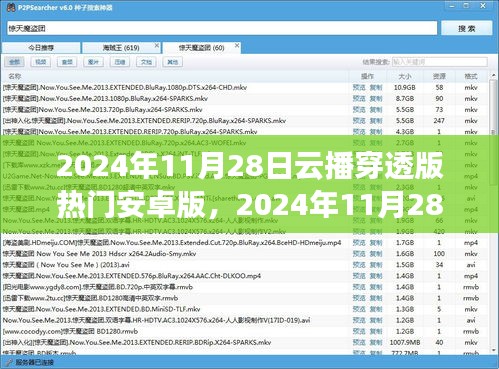Preview the 10.9GB CHD mkv result

(359, 88)
